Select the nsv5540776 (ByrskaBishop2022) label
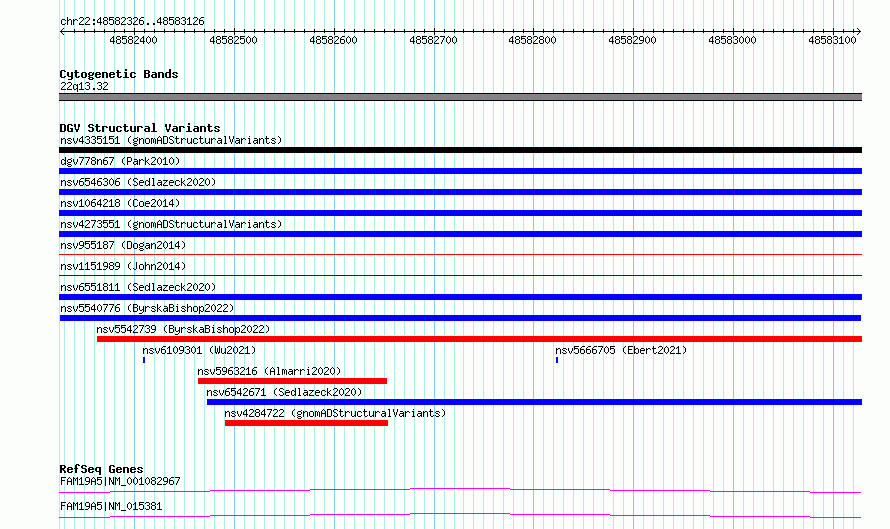Screen dimensions: 890x529 click(147, 308)
